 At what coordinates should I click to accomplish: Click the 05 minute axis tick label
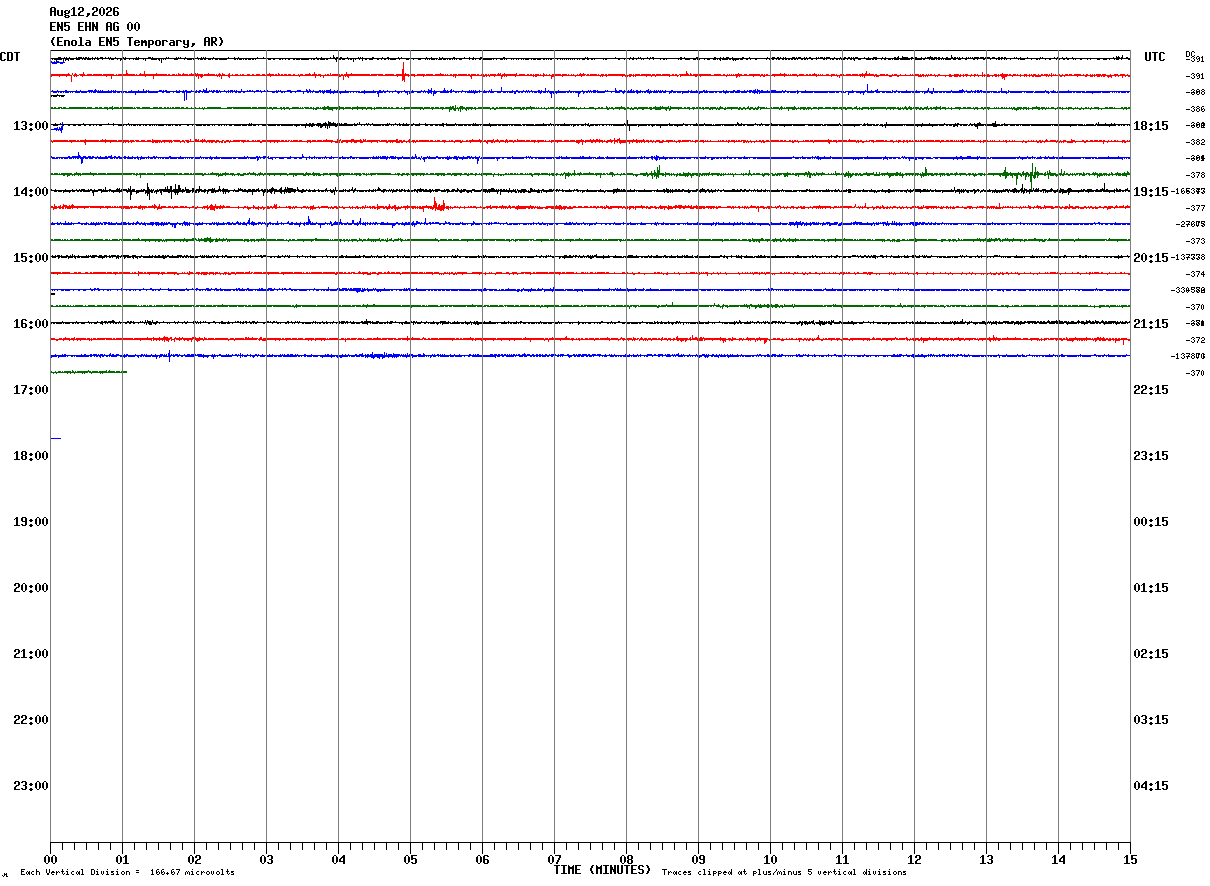point(410,860)
